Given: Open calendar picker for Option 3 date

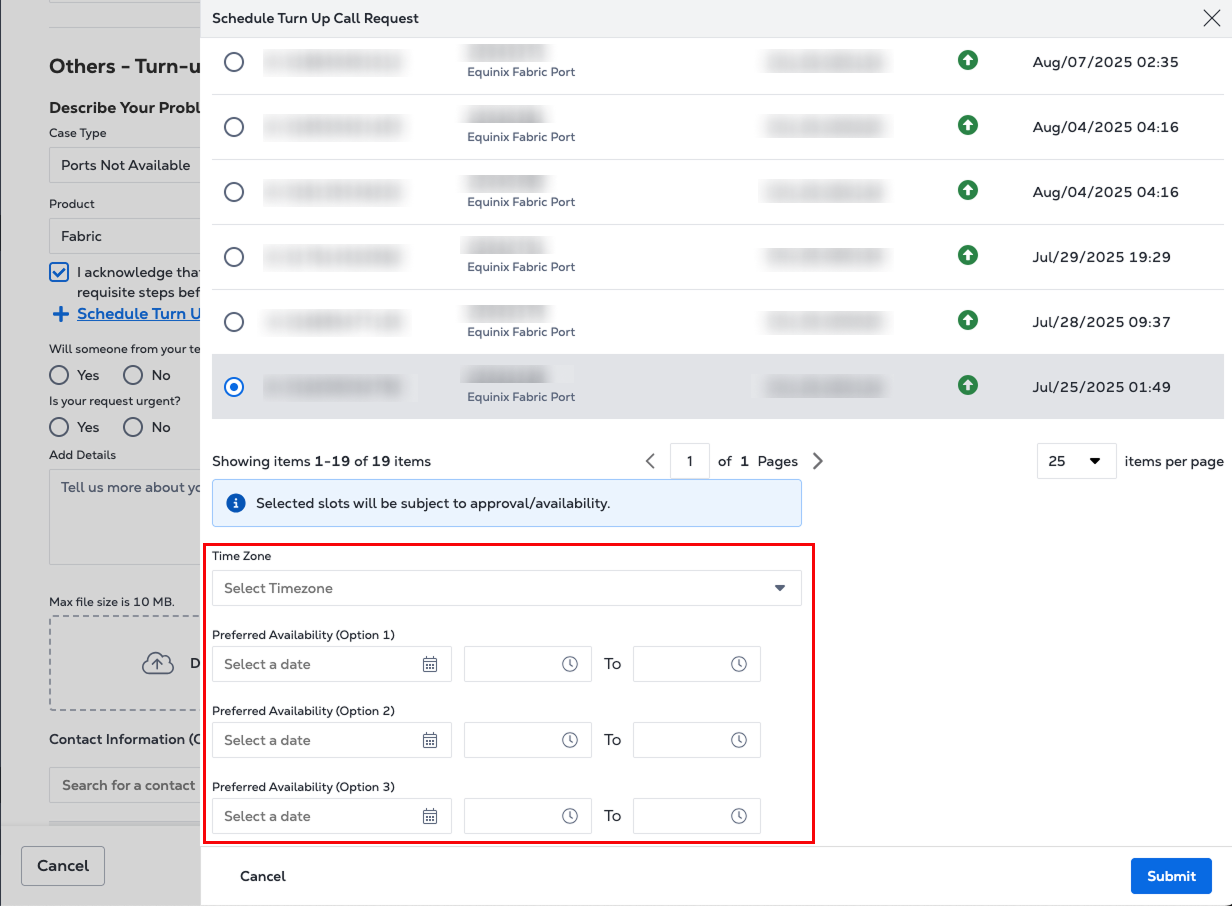Looking at the screenshot, I should [x=430, y=816].
